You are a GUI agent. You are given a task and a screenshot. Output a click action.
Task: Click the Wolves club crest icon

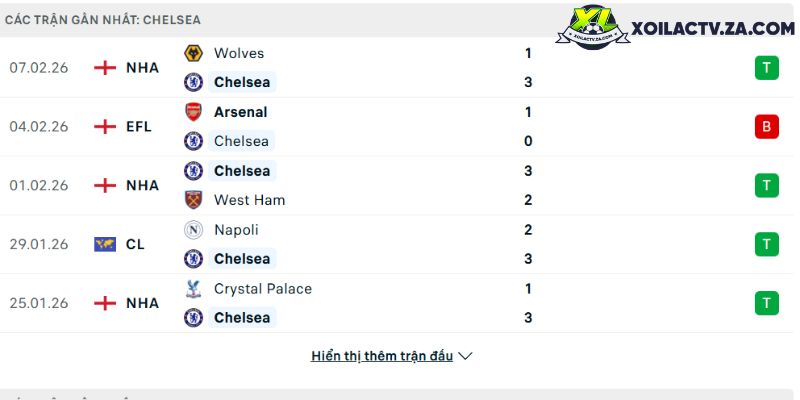[193, 53]
